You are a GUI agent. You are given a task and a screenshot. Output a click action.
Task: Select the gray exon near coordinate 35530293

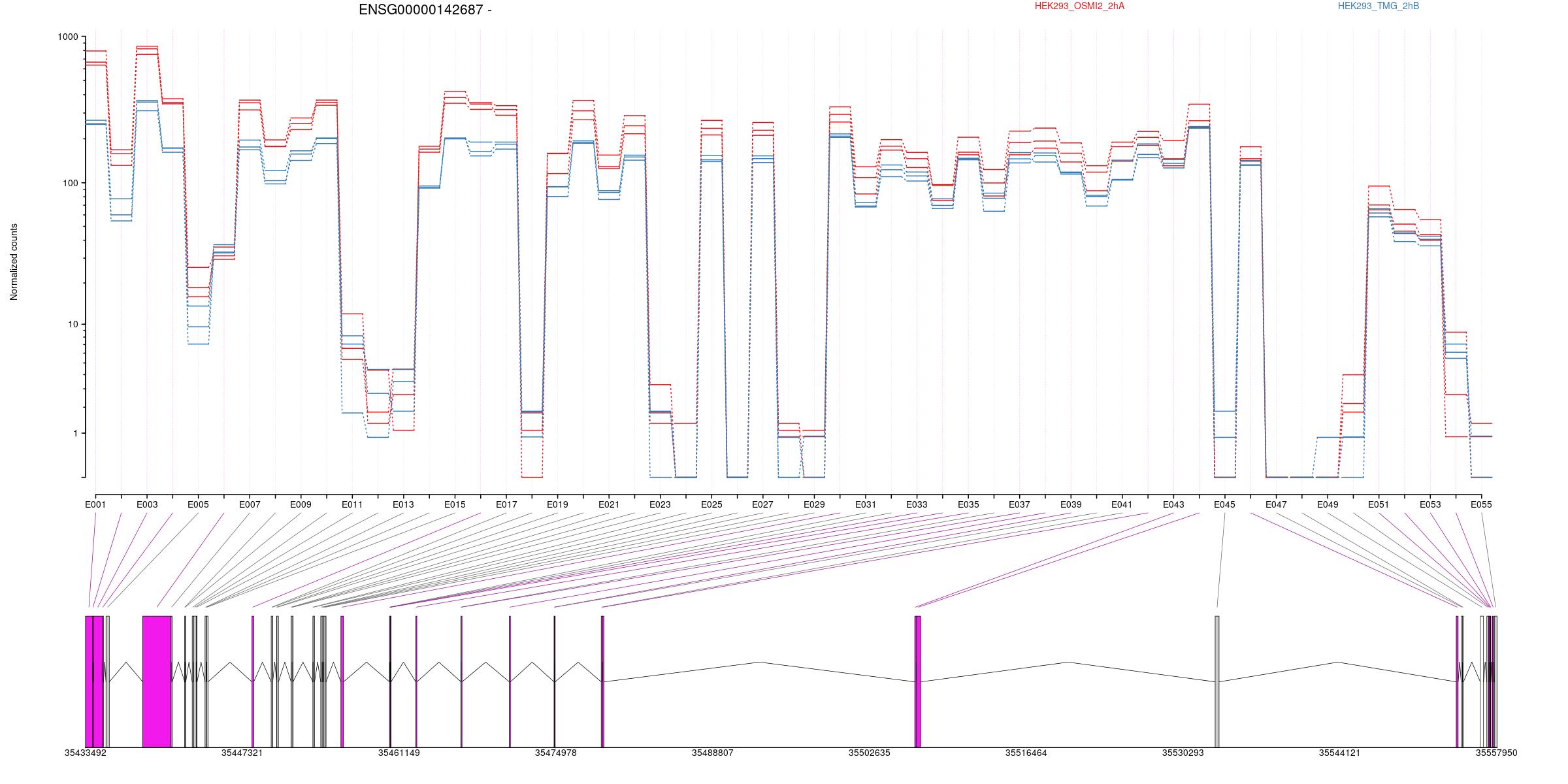click(1217, 681)
